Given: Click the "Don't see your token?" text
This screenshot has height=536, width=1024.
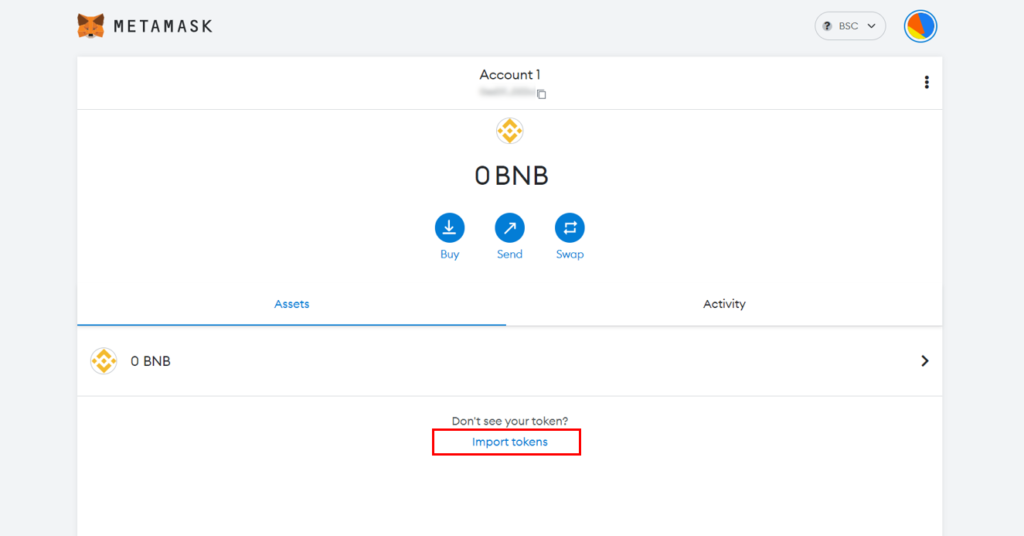Looking at the screenshot, I should (x=509, y=421).
